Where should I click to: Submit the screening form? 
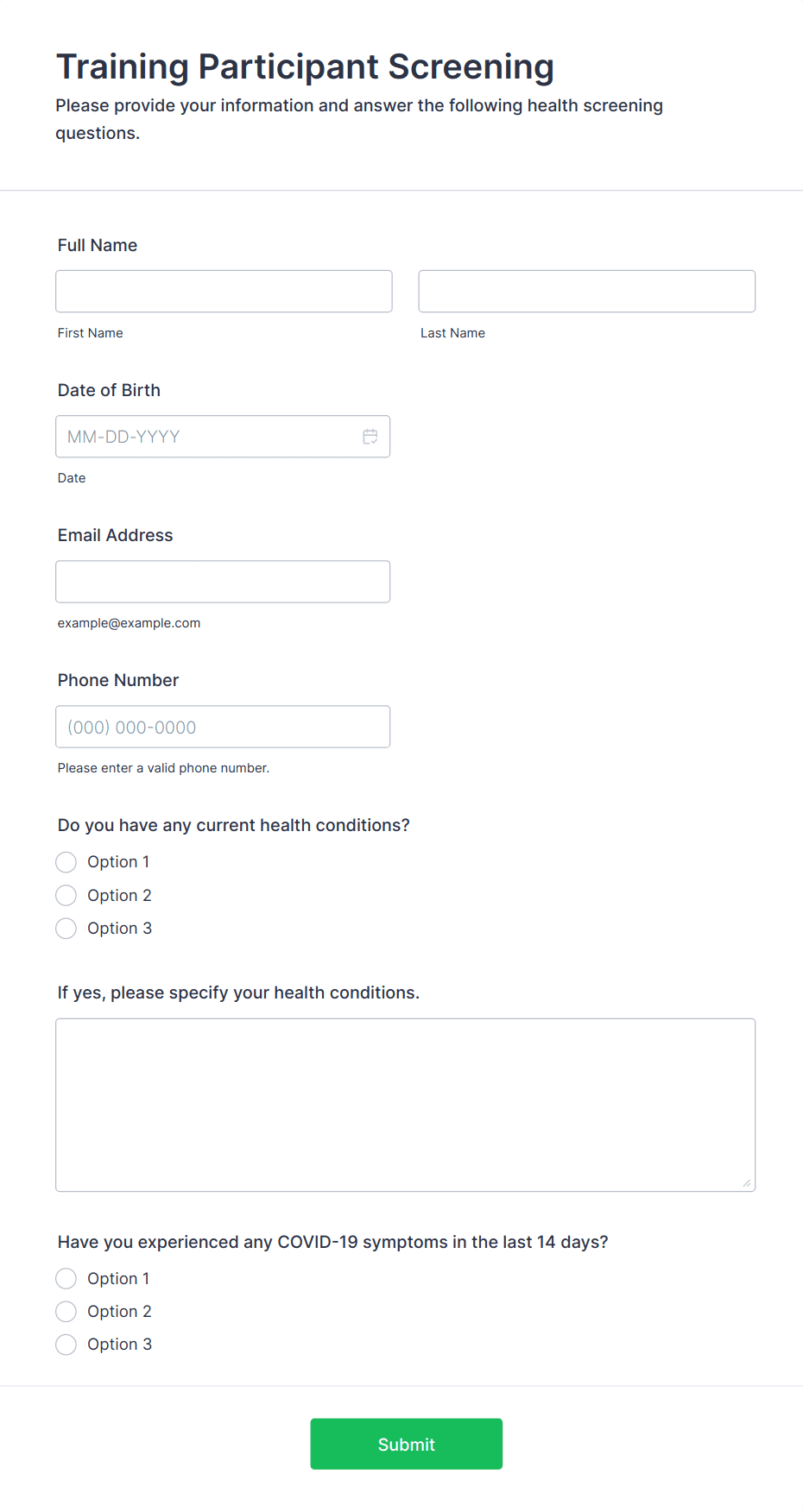(x=407, y=1444)
